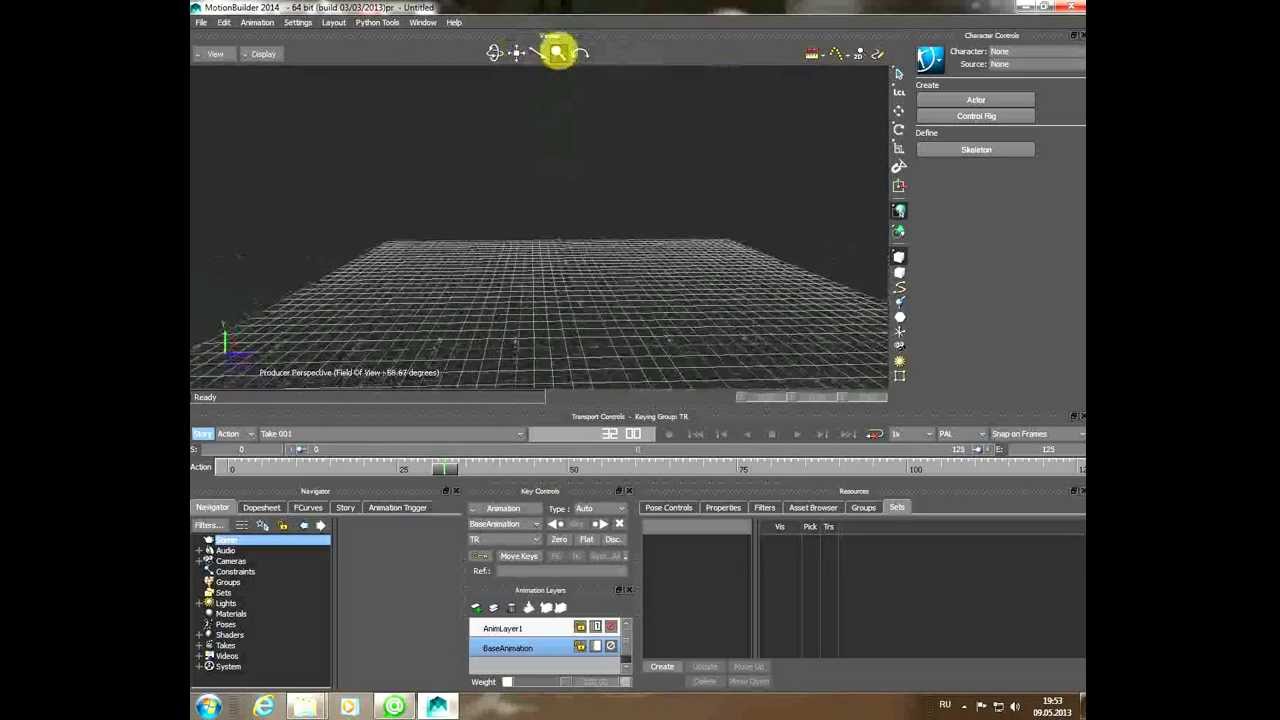Toggle mute on AnimLayer1

611,627
